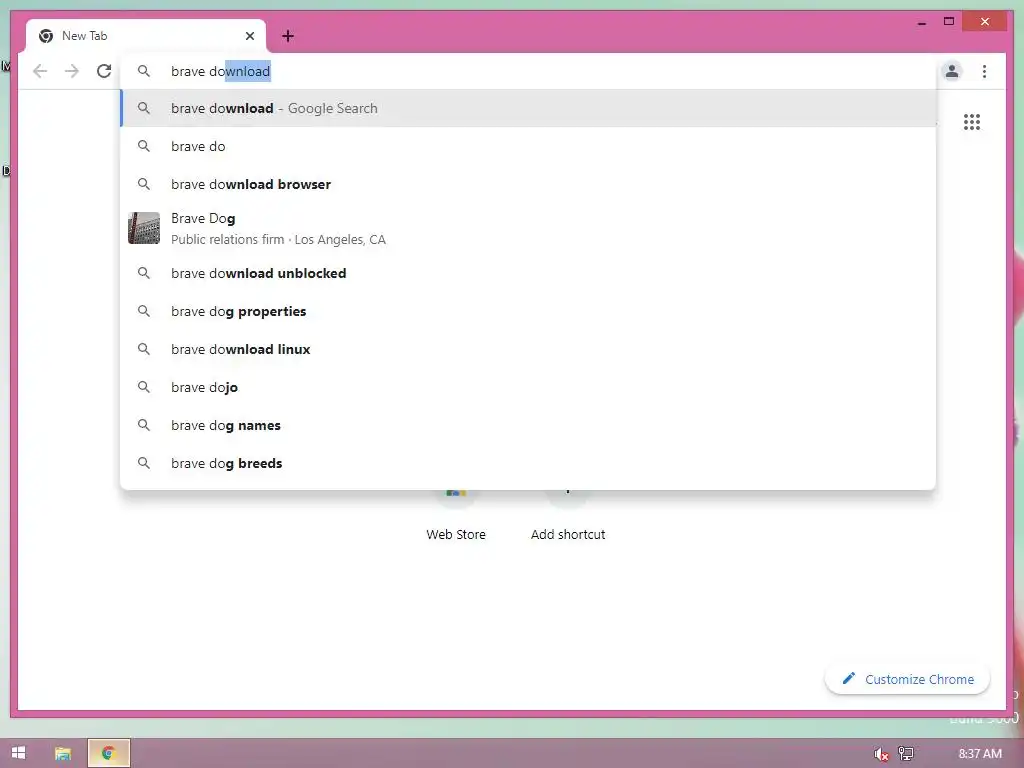
Task: Click the address bar containing brave download
Action: point(528,71)
